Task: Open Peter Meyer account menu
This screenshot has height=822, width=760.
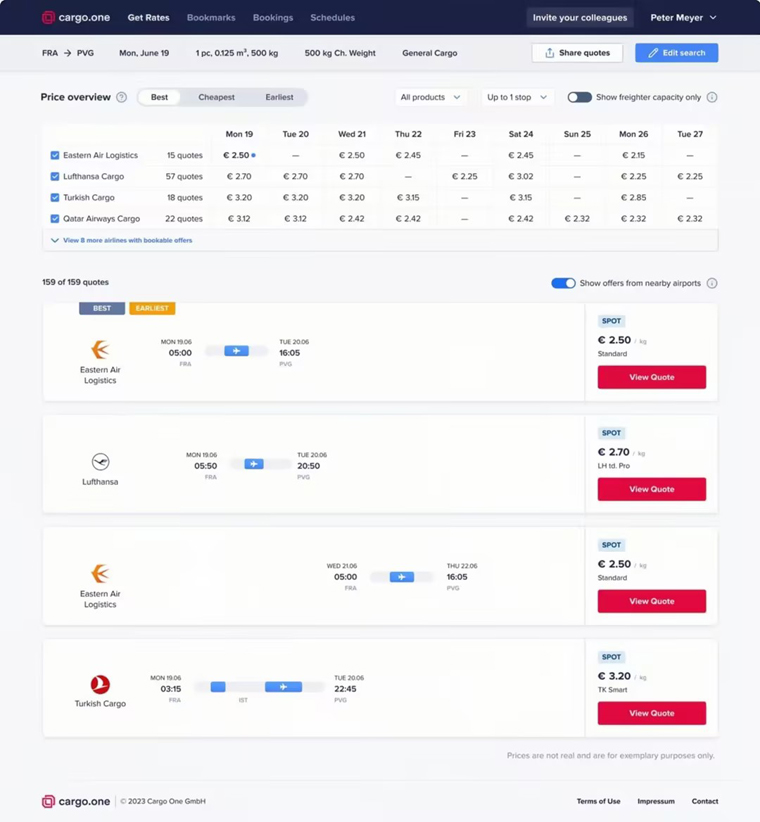Action: coord(683,17)
